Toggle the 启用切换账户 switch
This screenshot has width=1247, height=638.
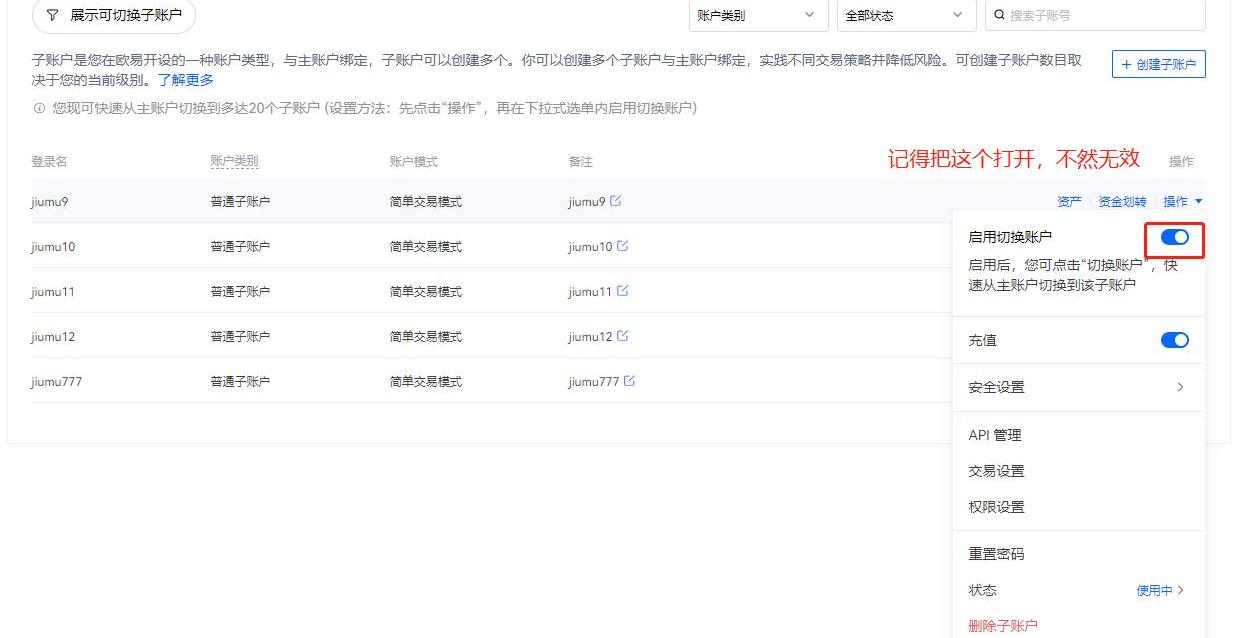coord(1174,237)
